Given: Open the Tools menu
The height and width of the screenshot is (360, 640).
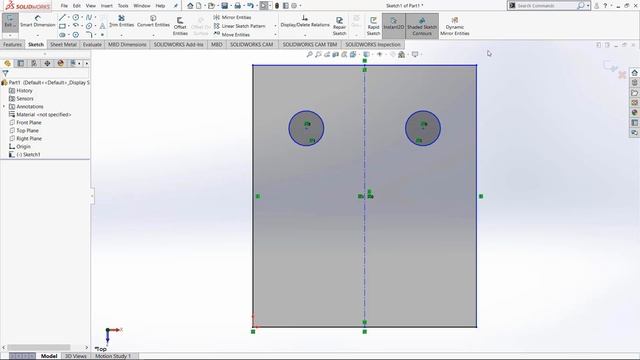Looking at the screenshot, I should click(123, 6).
